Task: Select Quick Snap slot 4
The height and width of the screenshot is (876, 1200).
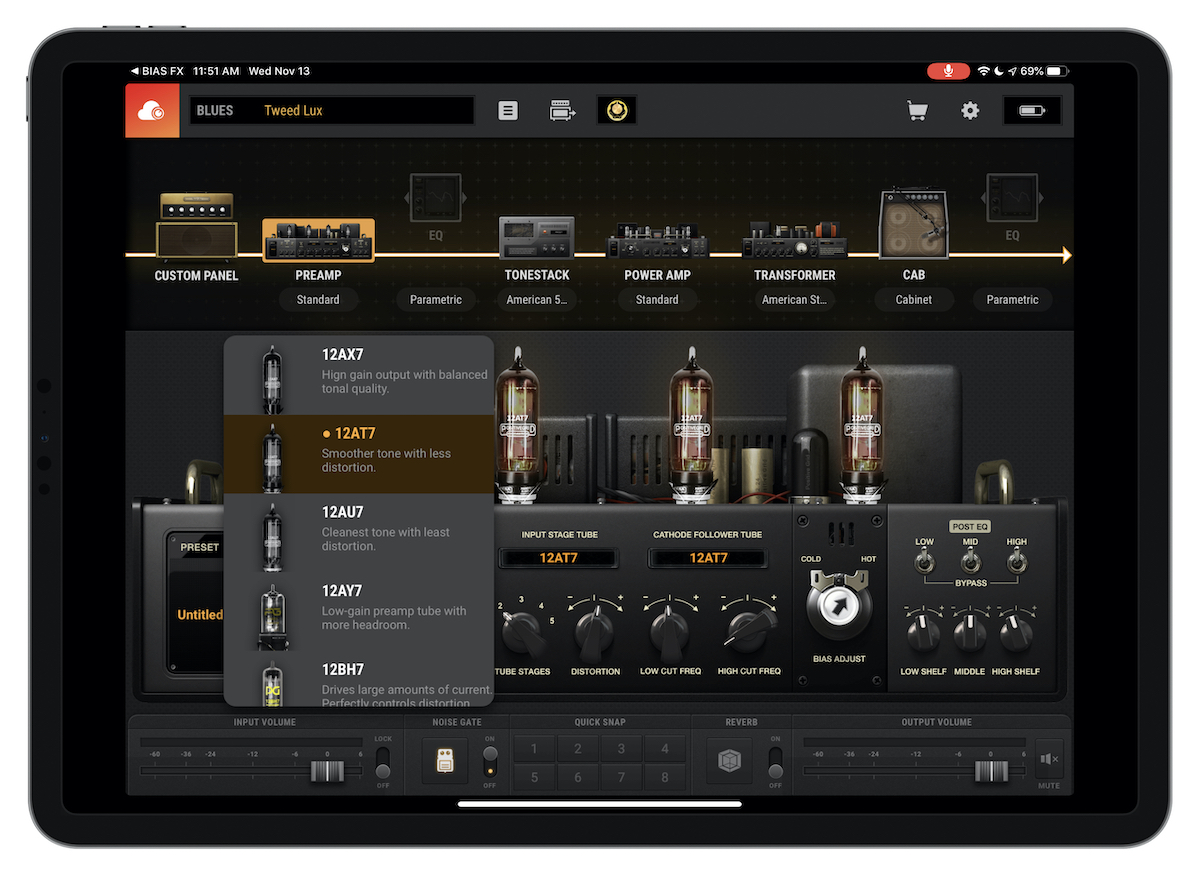Action: click(x=664, y=749)
